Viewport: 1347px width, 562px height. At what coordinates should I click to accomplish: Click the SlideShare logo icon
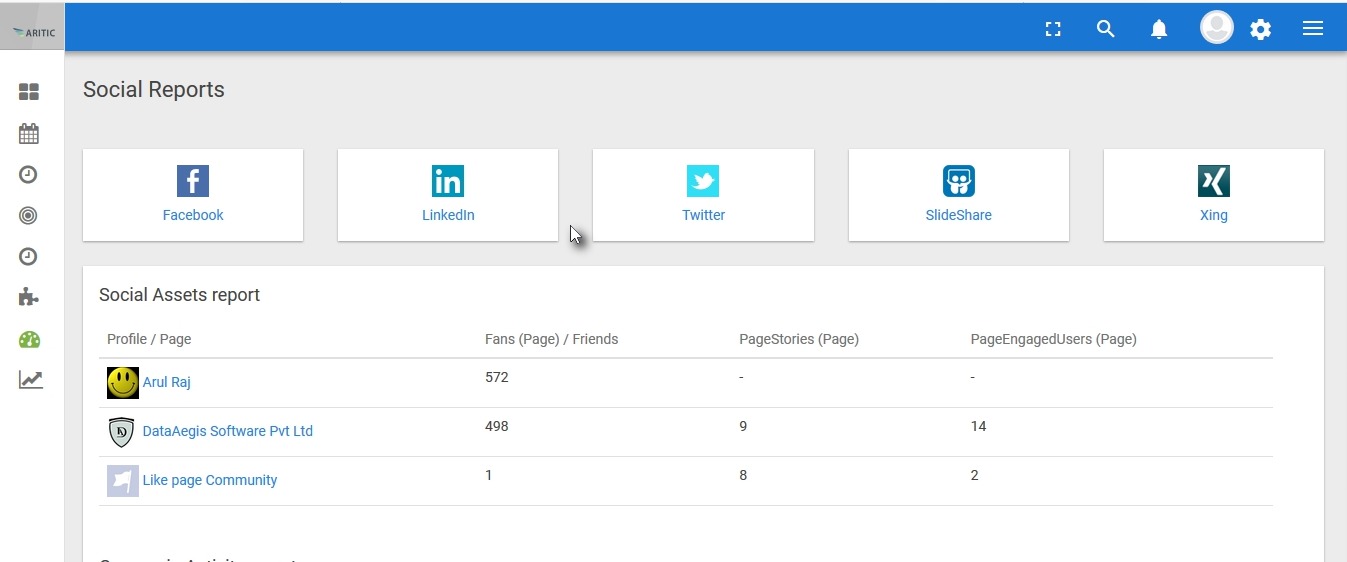(959, 181)
